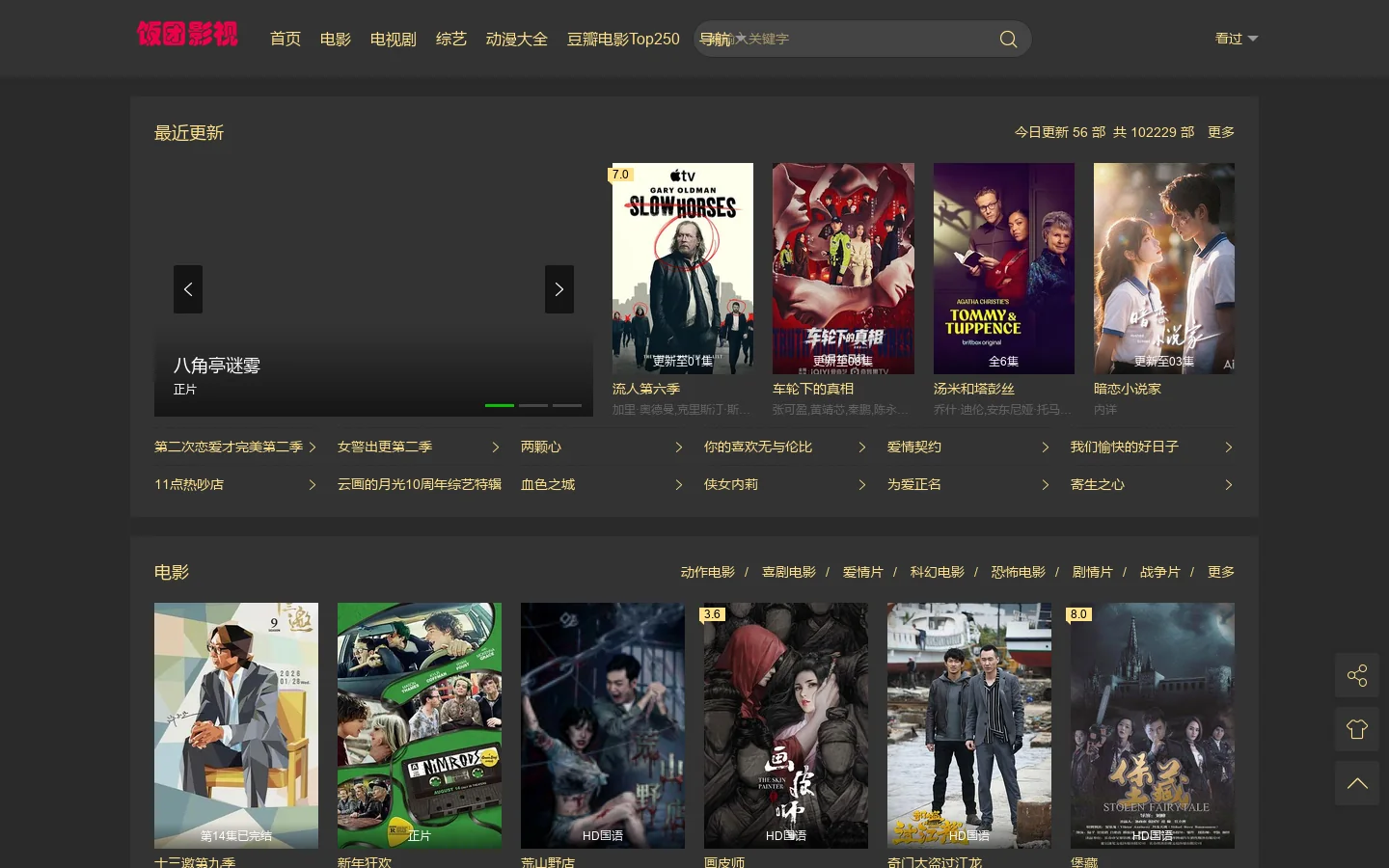Click the back-to-top arrow icon
This screenshot has height=868, width=1389.
pos(1357,783)
